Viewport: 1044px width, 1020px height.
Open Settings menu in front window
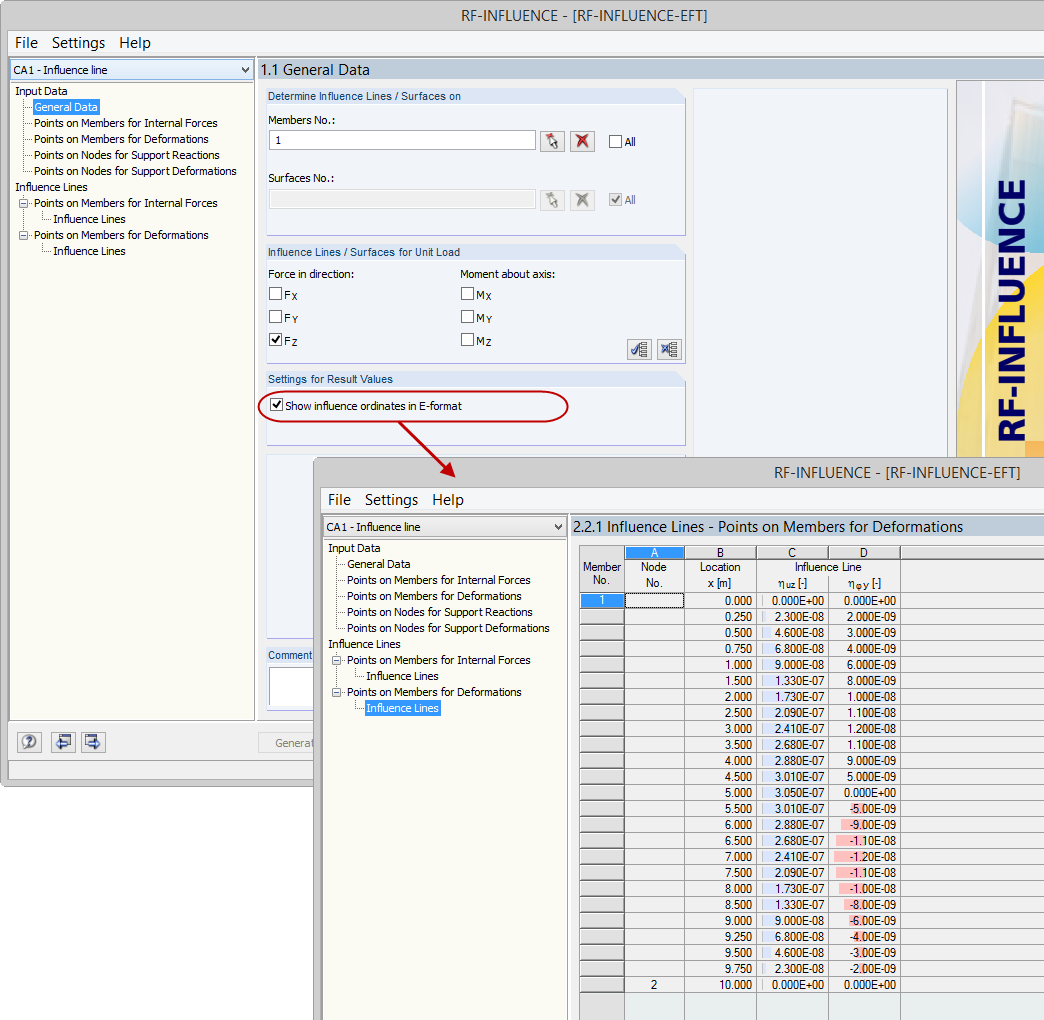tap(392, 499)
